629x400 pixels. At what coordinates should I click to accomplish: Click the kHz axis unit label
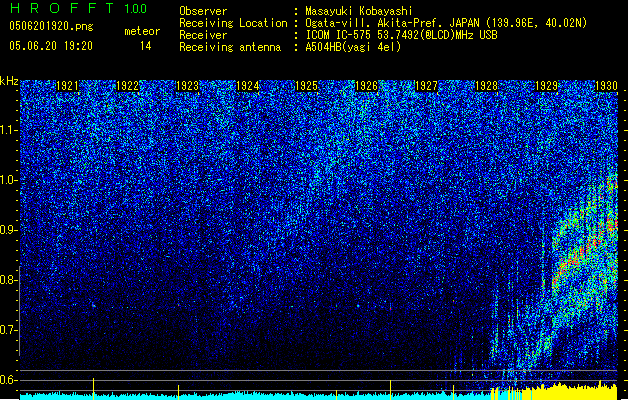(9, 81)
